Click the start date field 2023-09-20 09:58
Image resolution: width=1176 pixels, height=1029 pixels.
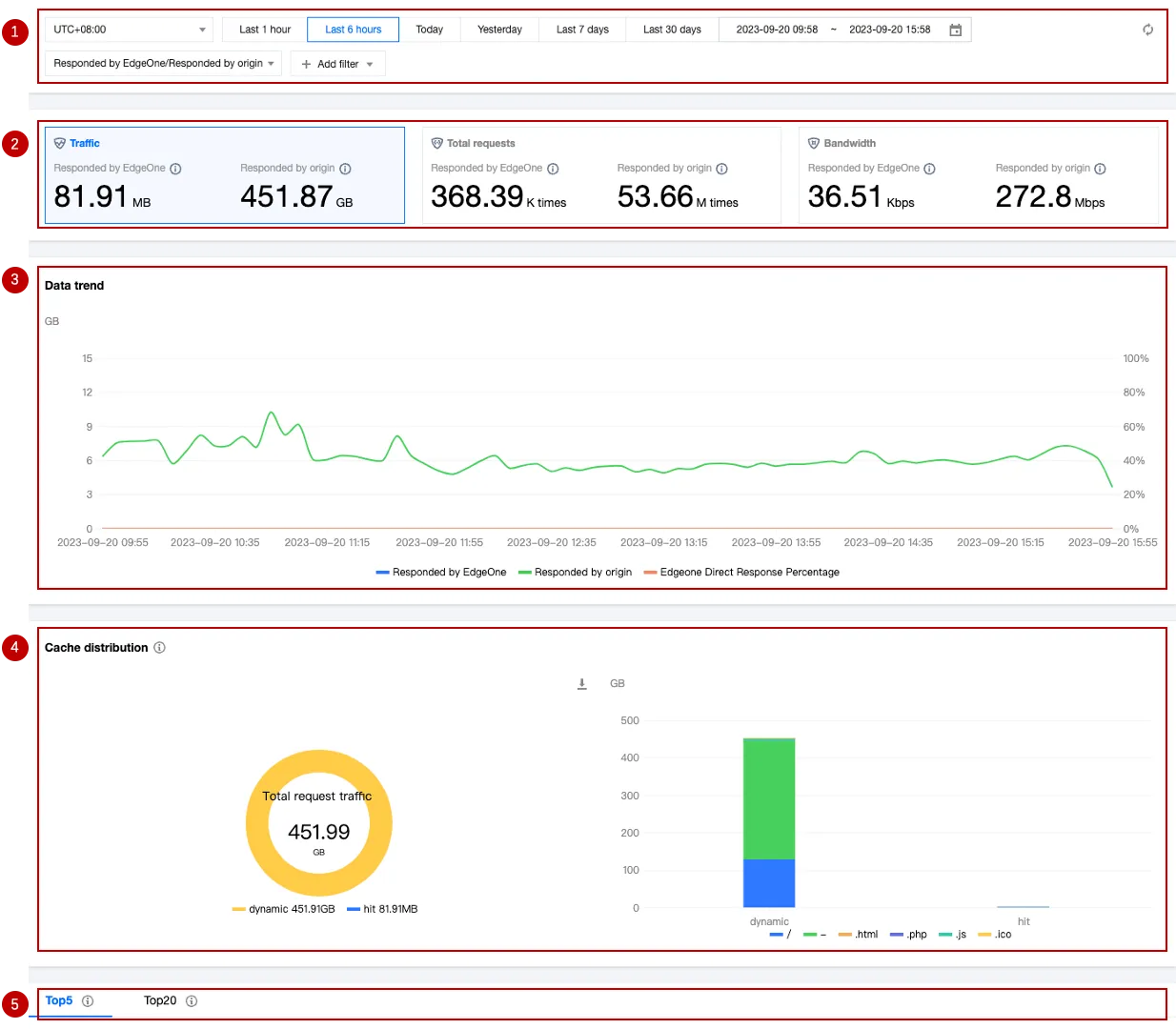pyautogui.click(x=777, y=30)
